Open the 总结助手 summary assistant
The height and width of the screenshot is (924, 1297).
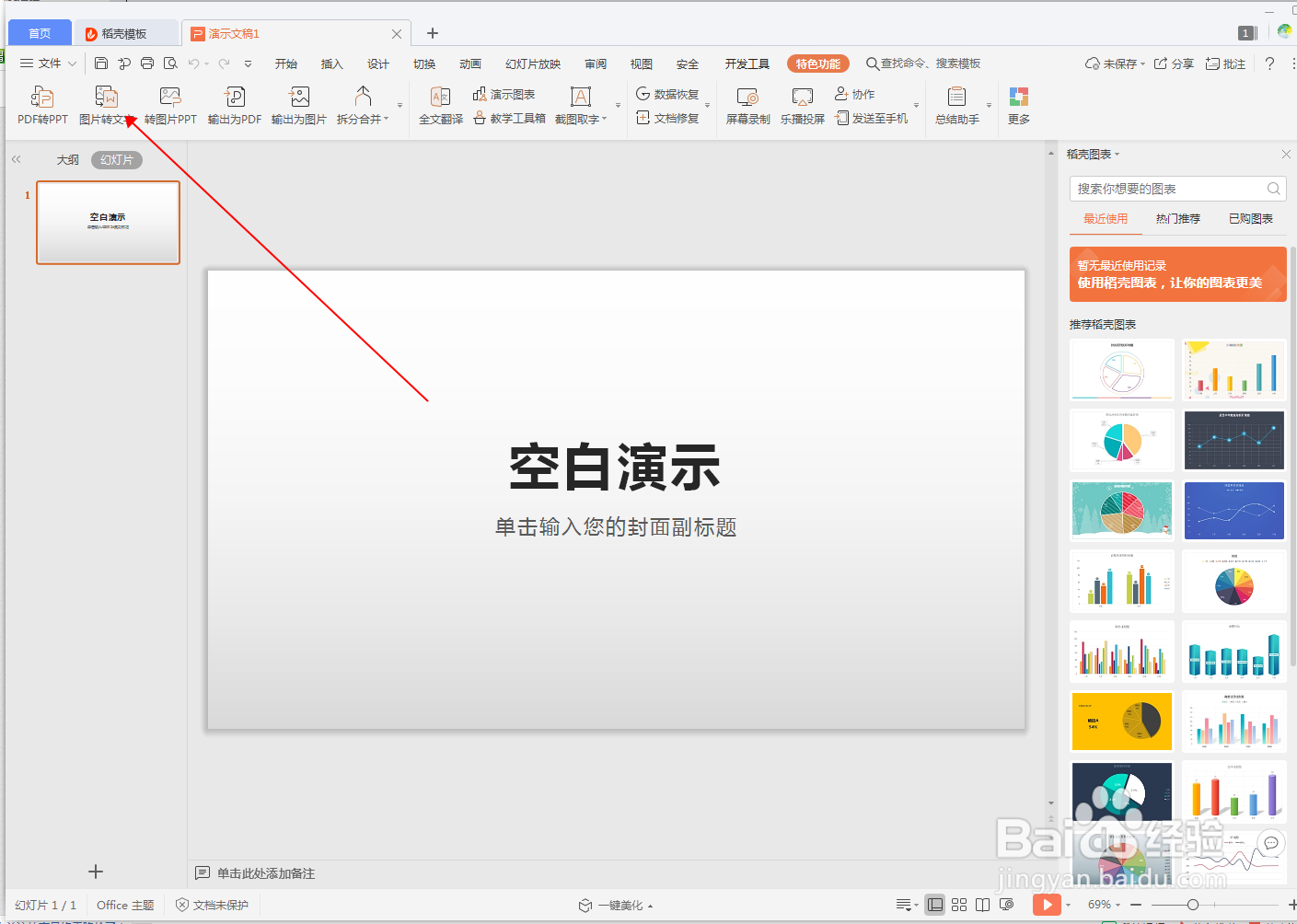point(955,105)
